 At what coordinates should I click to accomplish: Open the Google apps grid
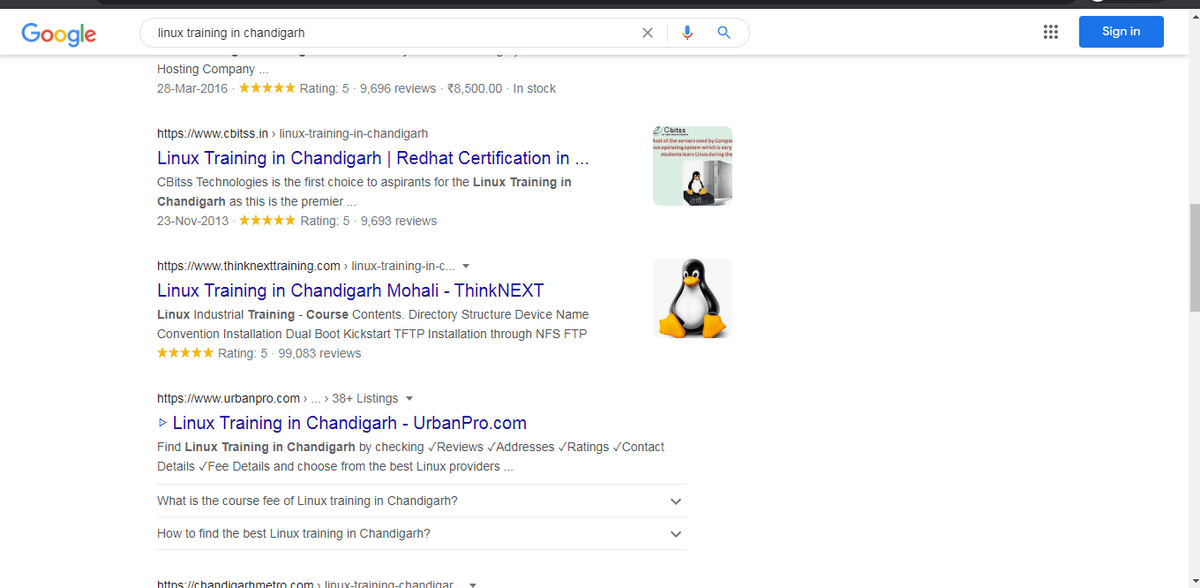coord(1050,32)
